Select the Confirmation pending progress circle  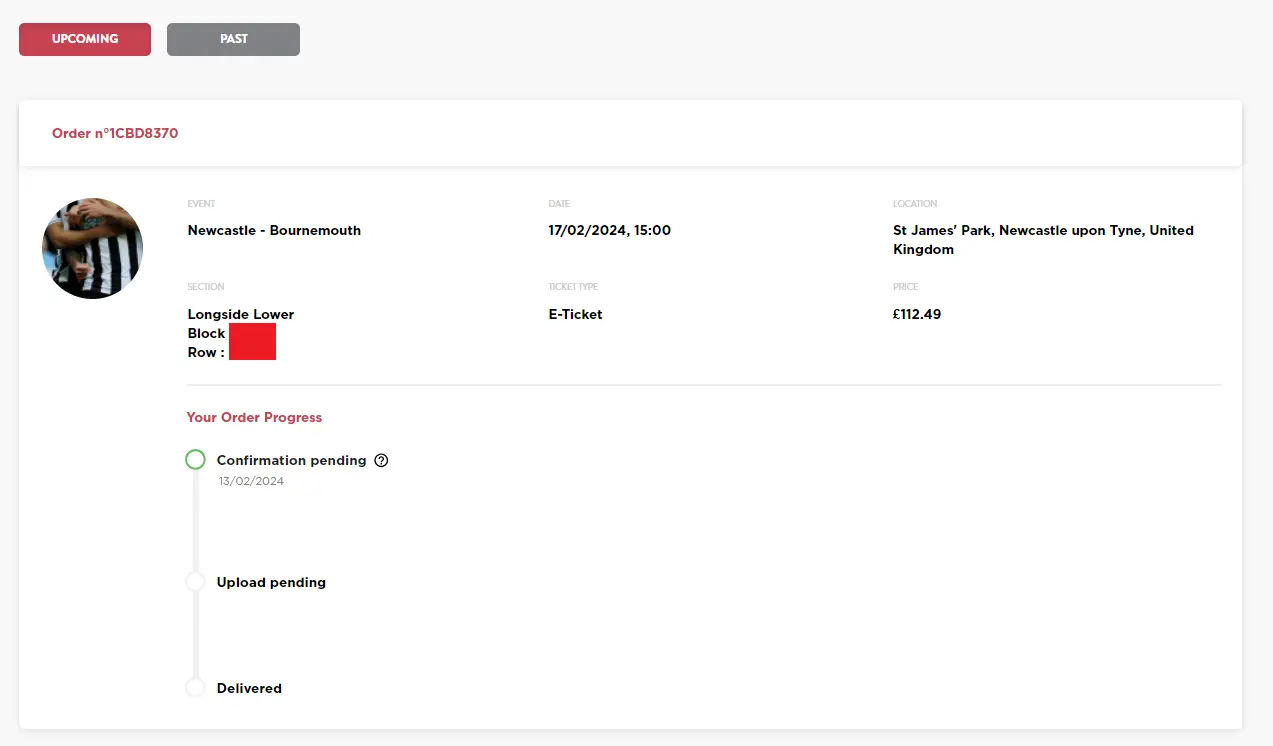[195, 458]
